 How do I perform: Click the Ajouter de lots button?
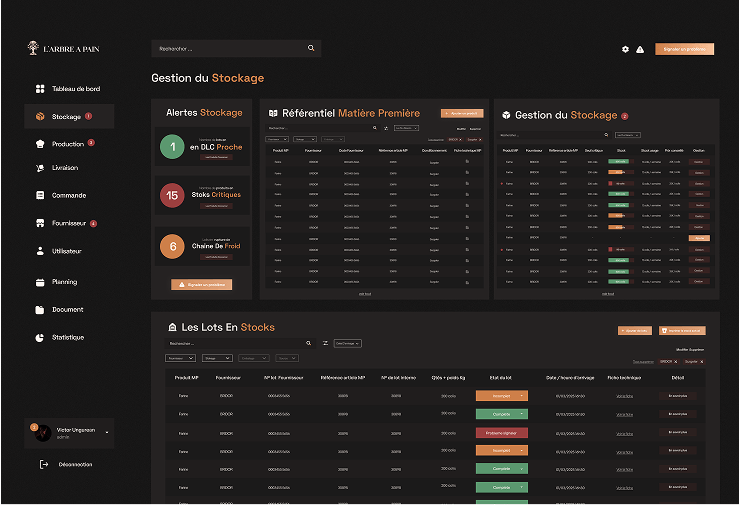(635, 330)
